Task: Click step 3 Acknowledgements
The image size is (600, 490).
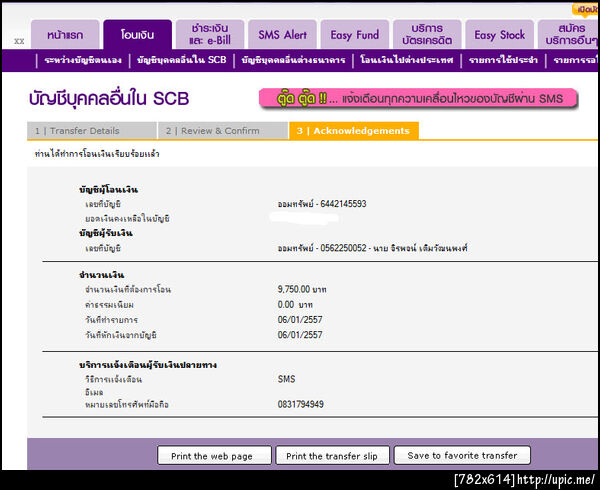Action: tap(354, 131)
